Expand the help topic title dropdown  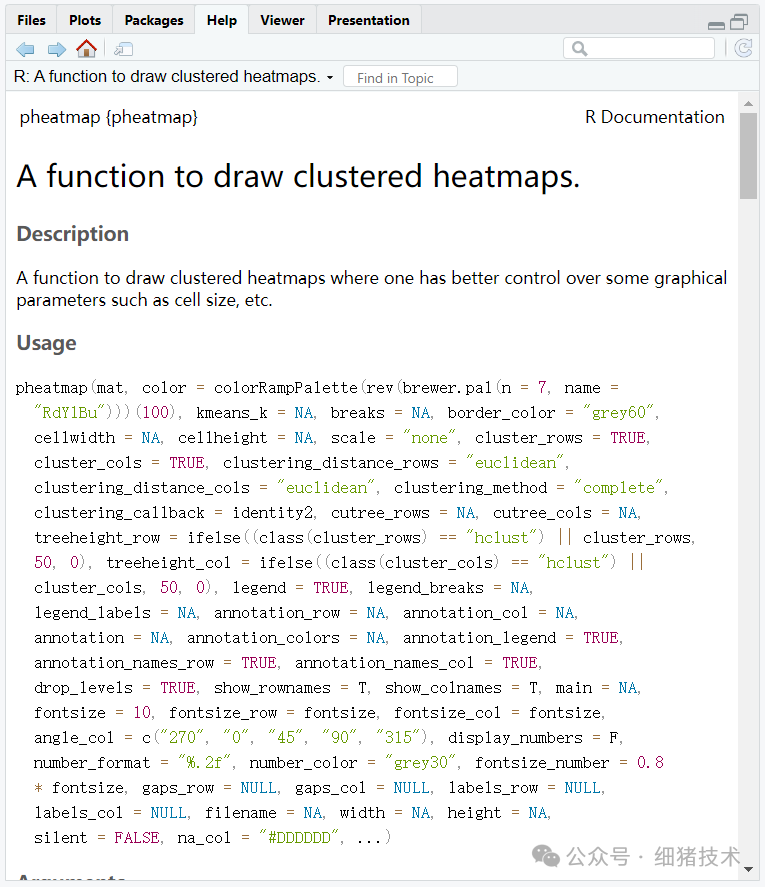(330, 78)
